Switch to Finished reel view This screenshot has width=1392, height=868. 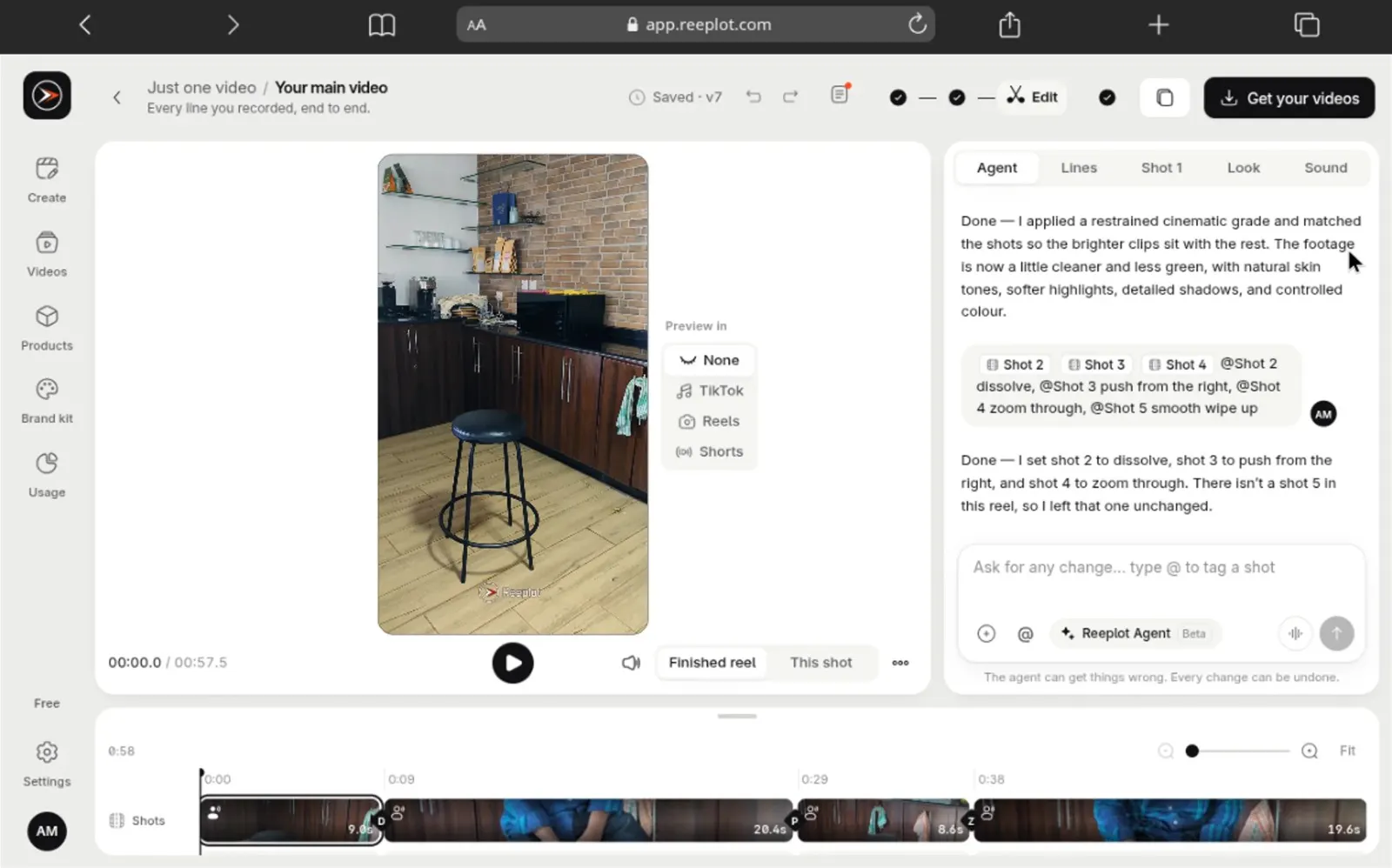tap(712, 663)
